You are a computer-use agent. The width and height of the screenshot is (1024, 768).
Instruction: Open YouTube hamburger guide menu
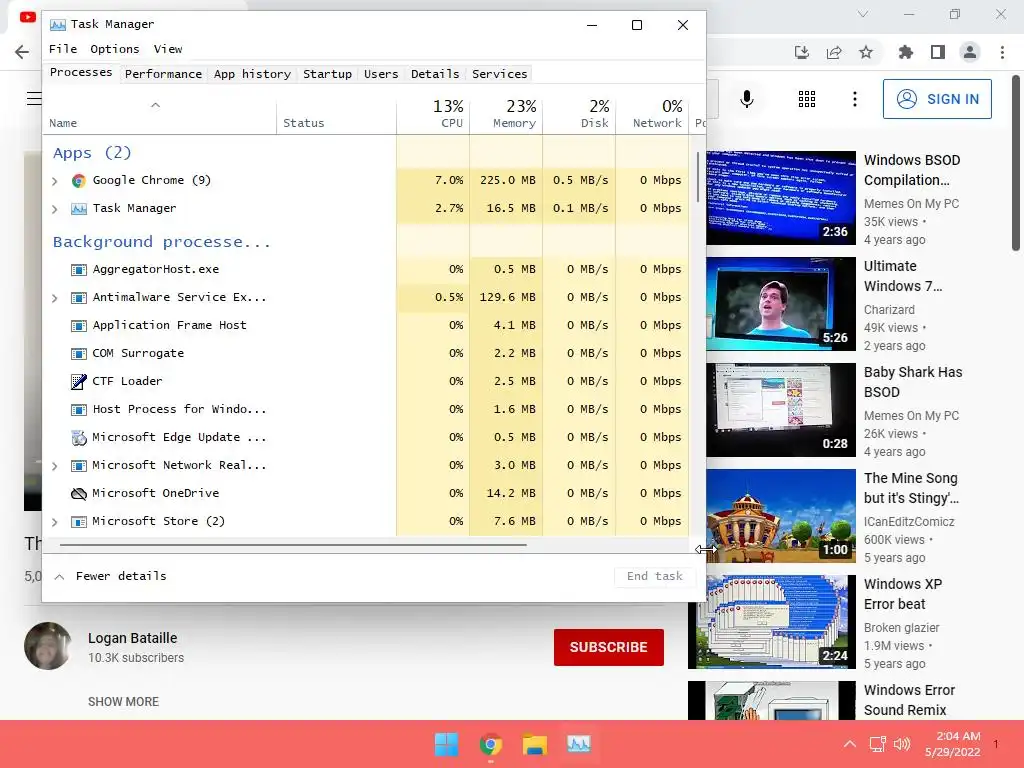pyautogui.click(x=34, y=99)
